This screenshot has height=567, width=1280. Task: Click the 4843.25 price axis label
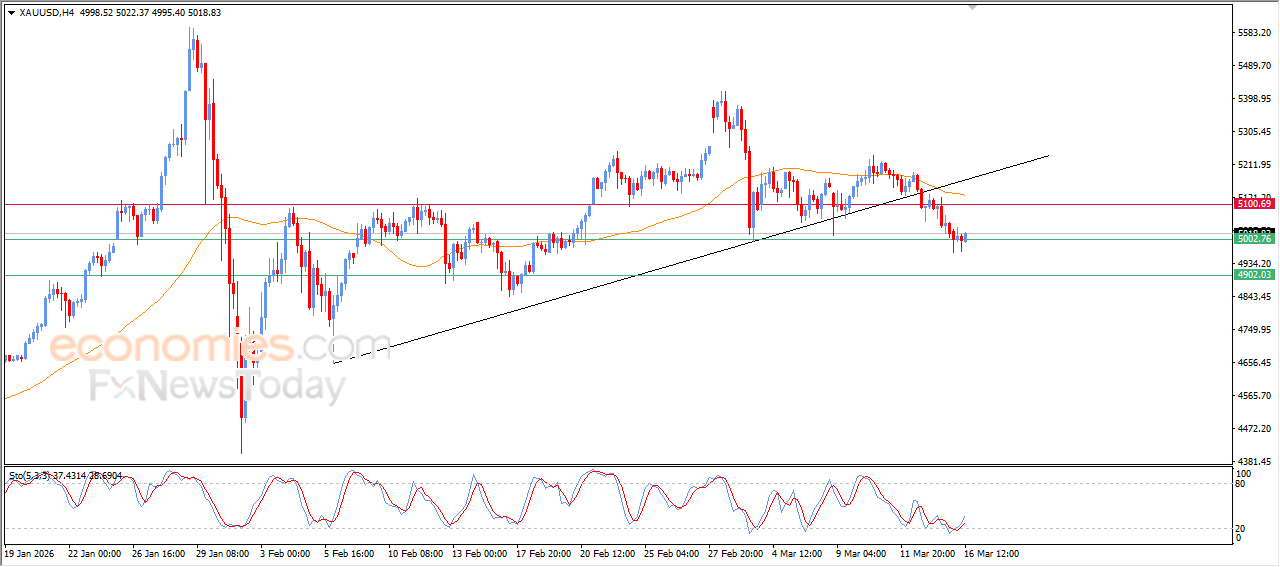pyautogui.click(x=1253, y=297)
